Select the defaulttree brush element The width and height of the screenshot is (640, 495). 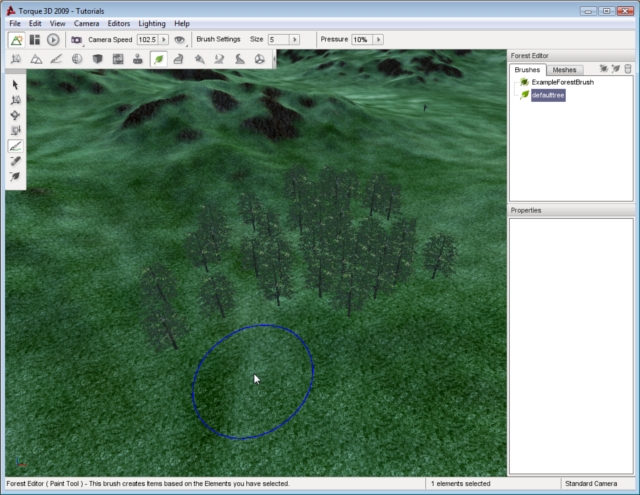[x=548, y=94]
